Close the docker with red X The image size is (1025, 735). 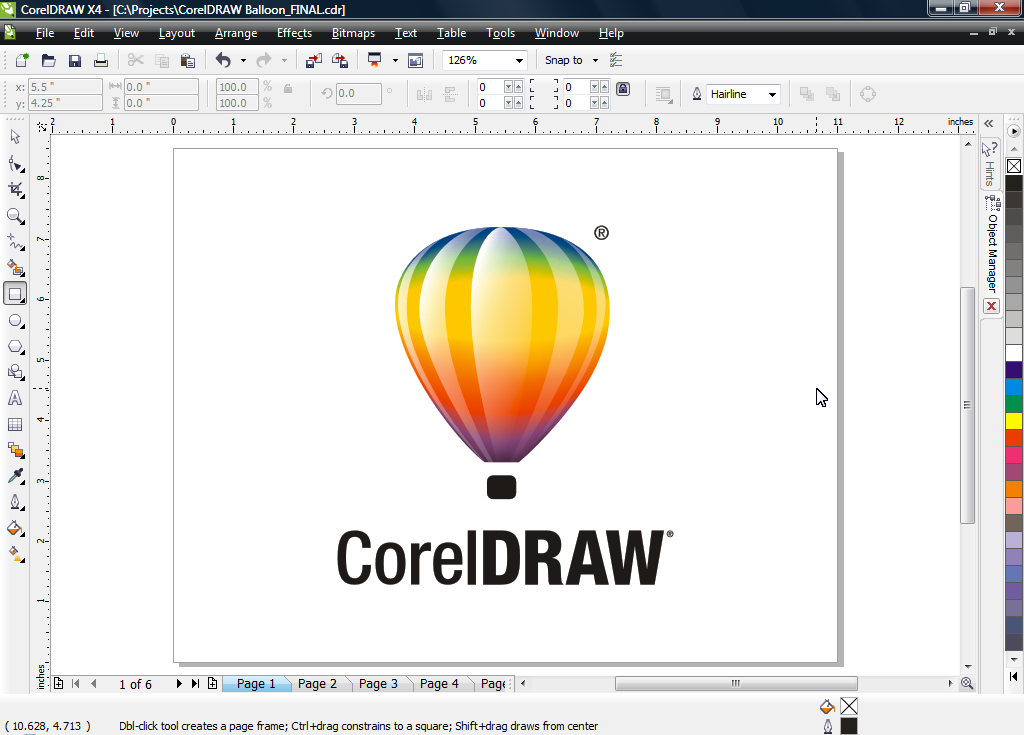[x=992, y=306]
